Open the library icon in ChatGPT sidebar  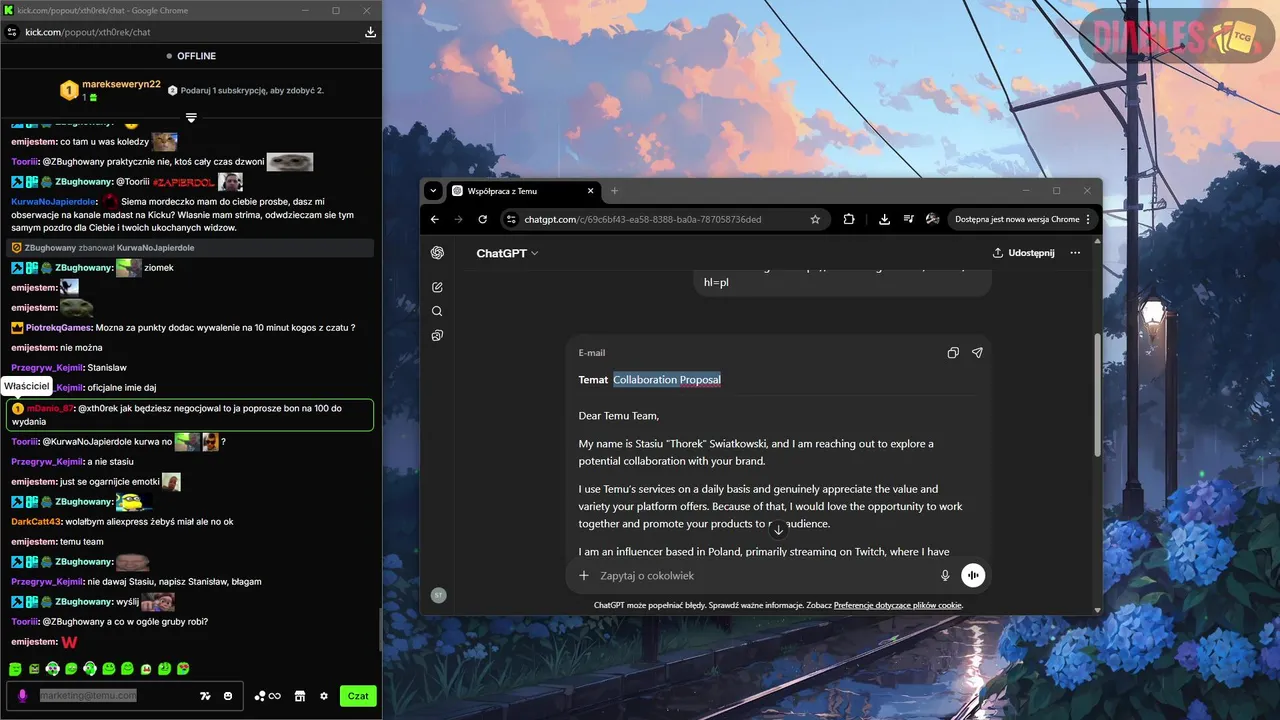[x=437, y=336]
